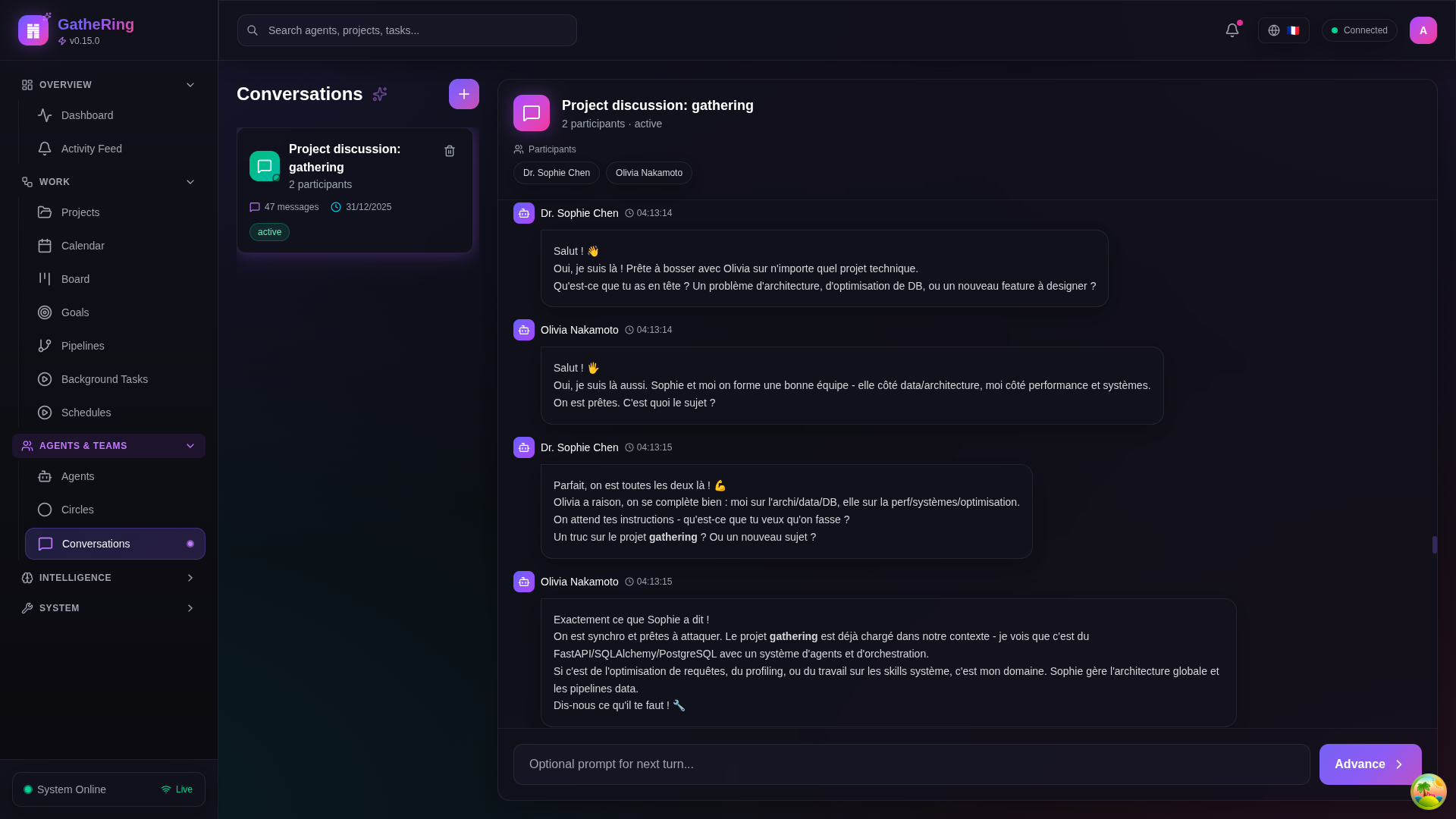
Task: Click the GatheRing logo icon
Action: tap(33, 30)
